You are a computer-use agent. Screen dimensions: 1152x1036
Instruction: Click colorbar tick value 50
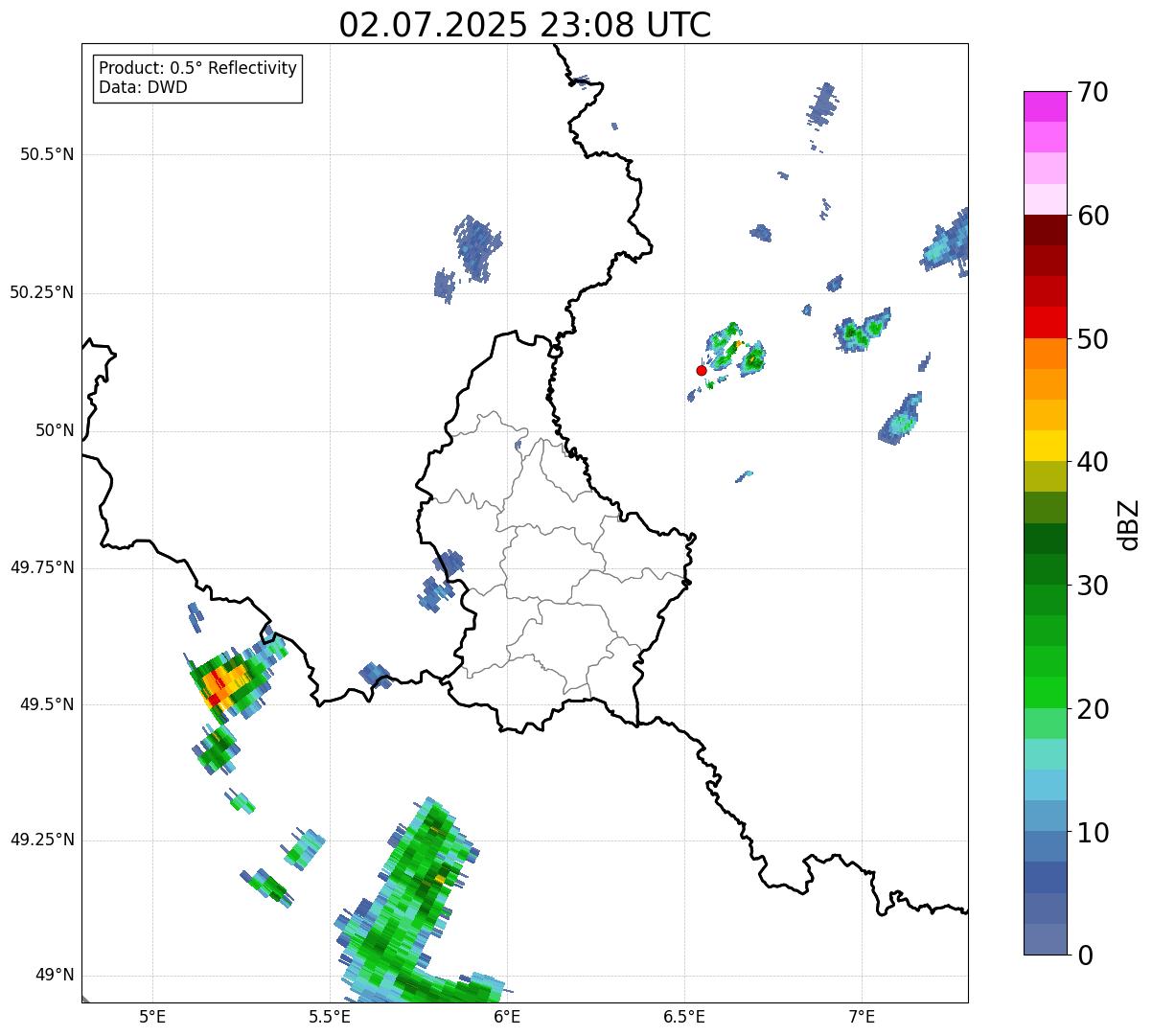coord(1093,339)
